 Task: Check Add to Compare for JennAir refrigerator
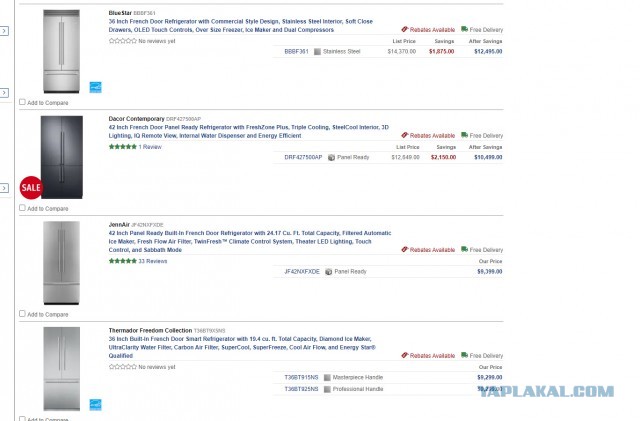click(x=22, y=314)
